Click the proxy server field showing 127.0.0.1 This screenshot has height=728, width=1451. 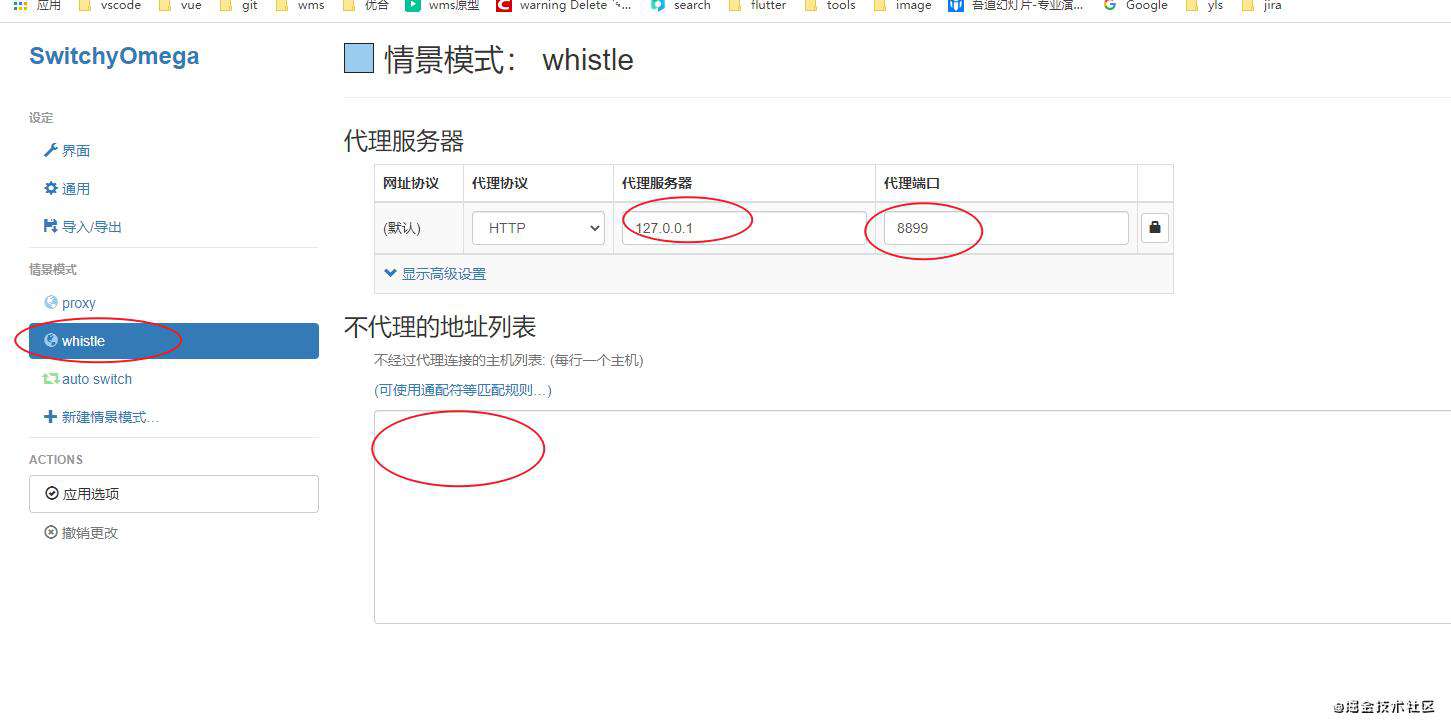coord(744,228)
